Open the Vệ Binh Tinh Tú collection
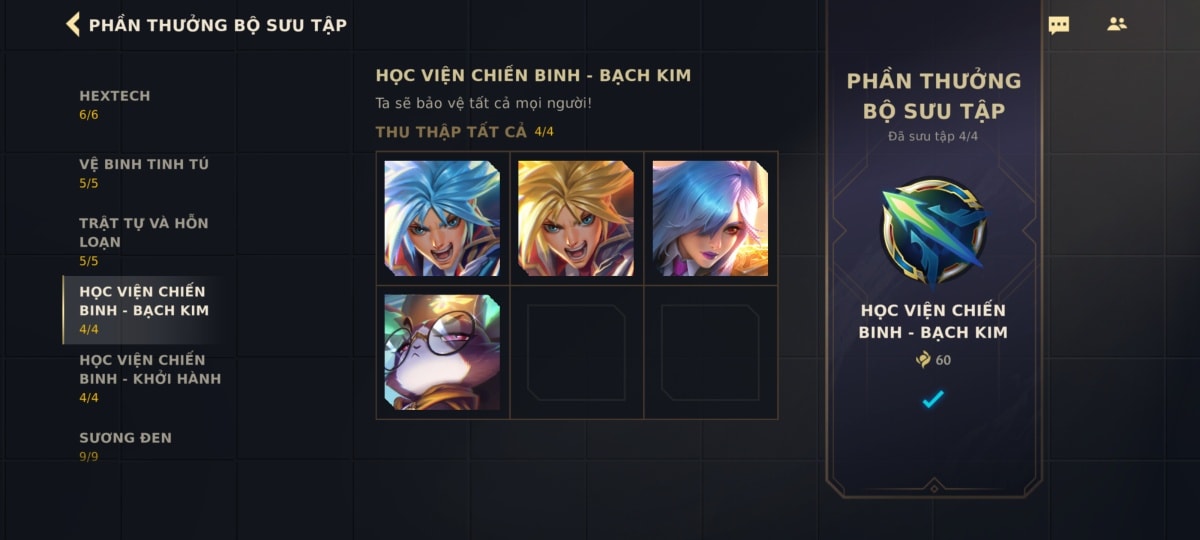The image size is (1200, 540). coord(143,173)
